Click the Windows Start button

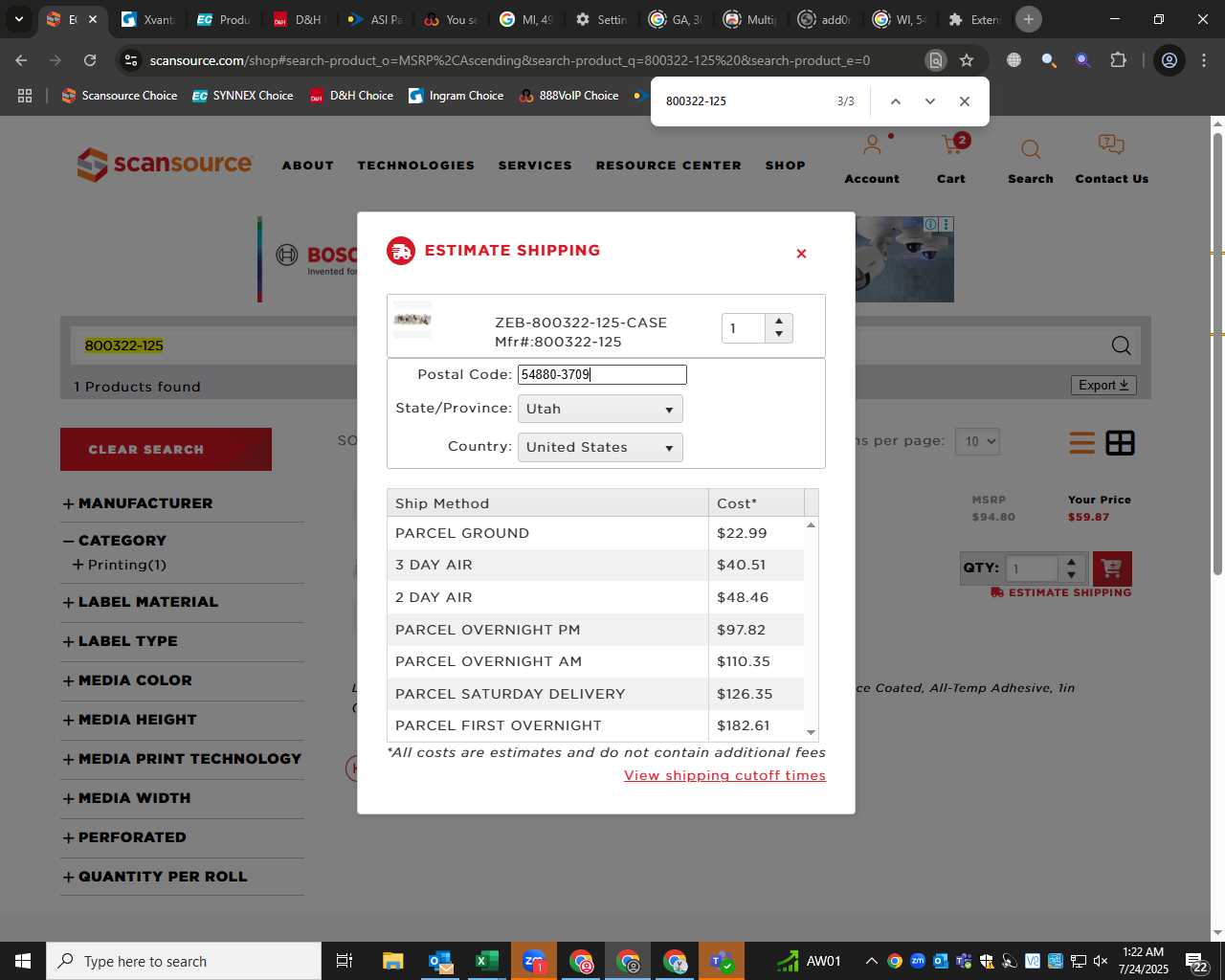click(x=23, y=961)
